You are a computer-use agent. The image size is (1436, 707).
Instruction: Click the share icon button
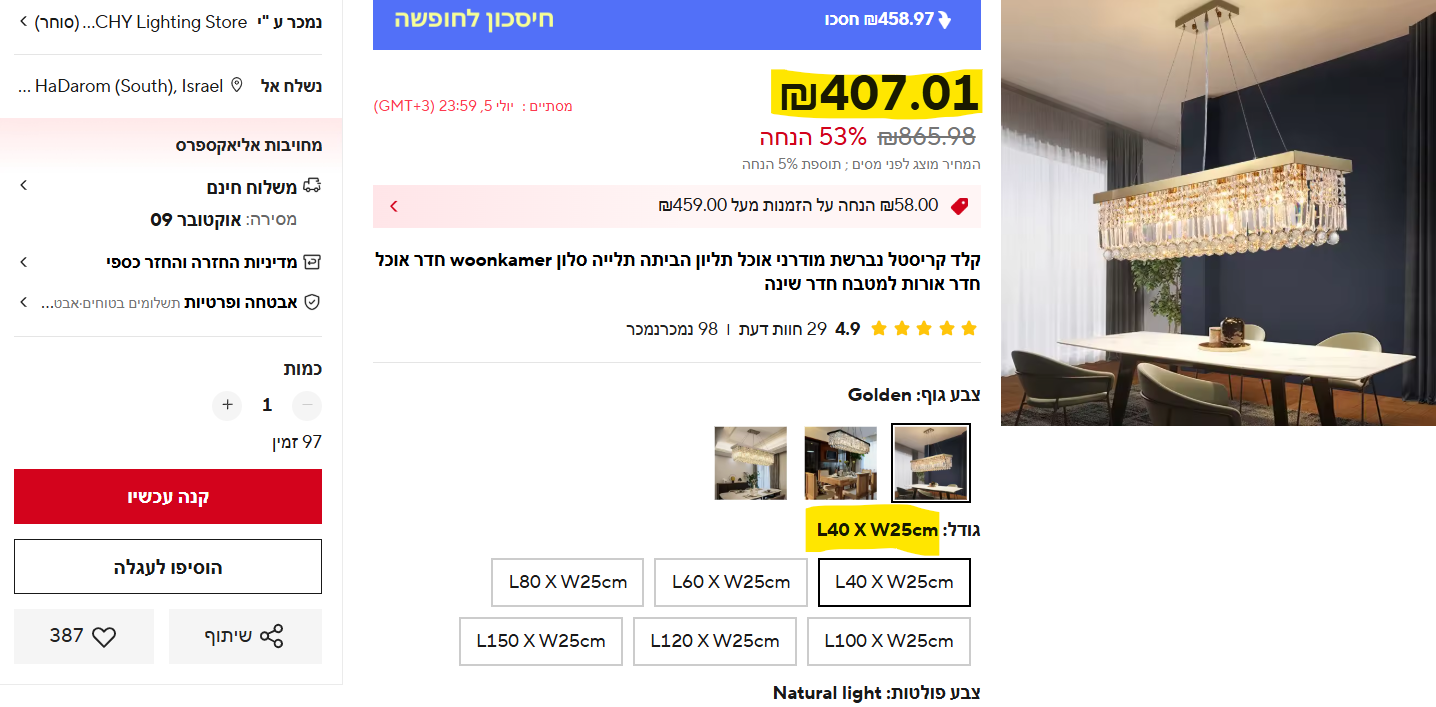coord(271,636)
